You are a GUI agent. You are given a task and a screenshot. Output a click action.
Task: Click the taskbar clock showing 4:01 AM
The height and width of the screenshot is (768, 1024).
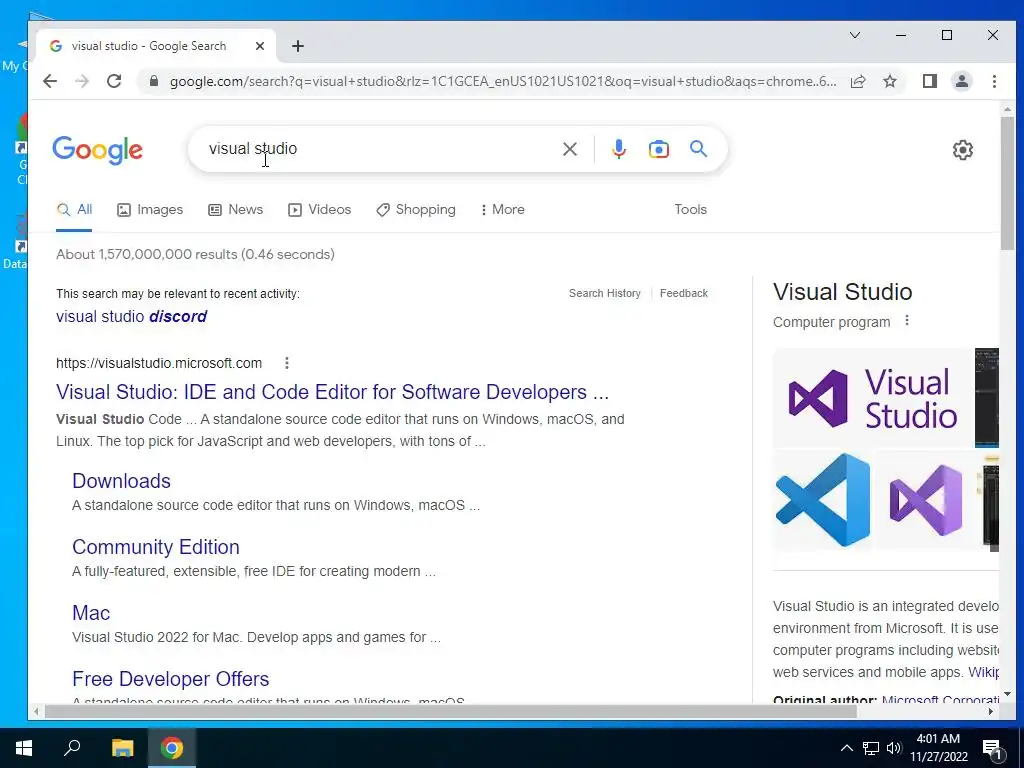pos(938,748)
